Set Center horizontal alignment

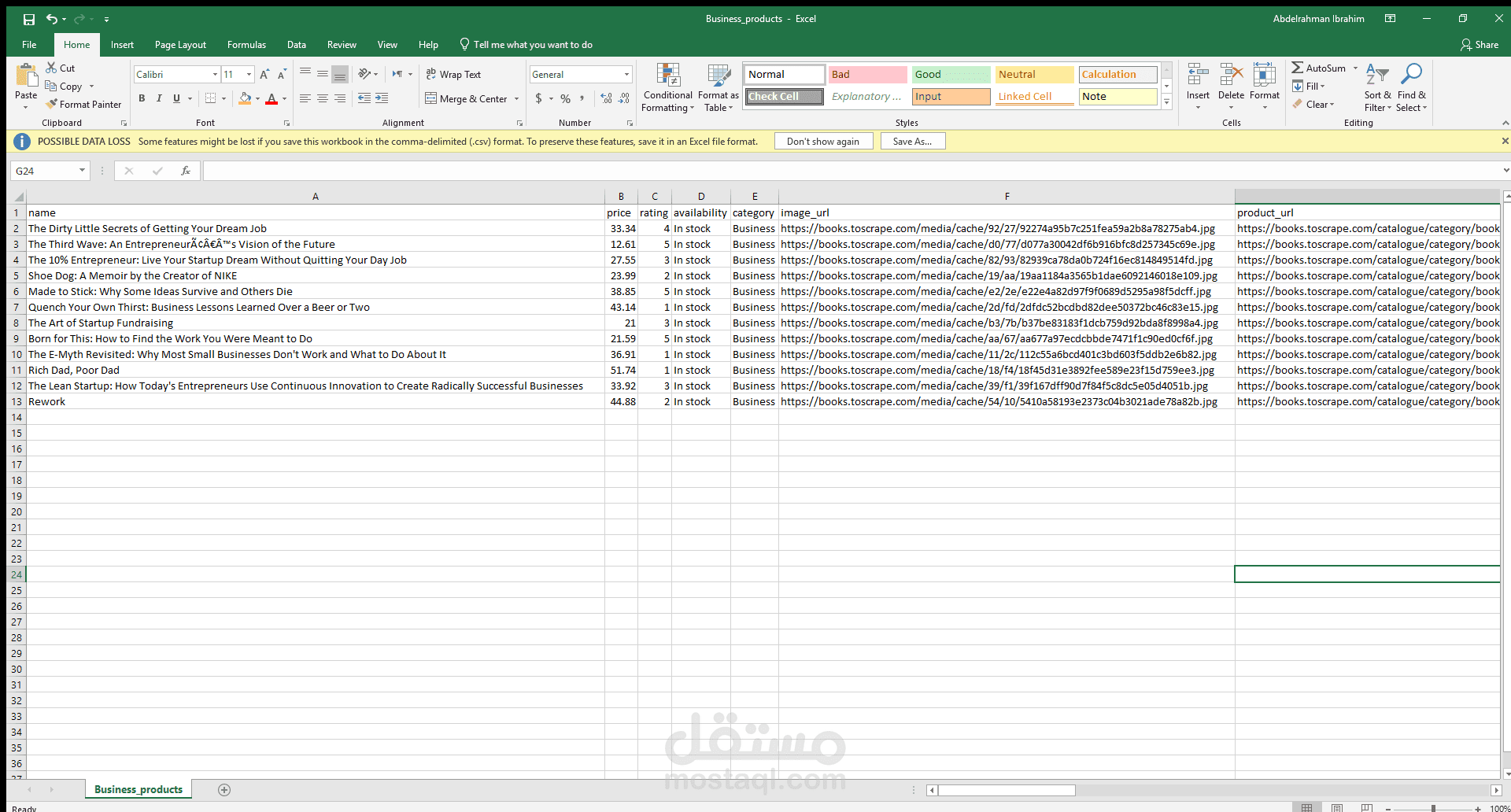(x=323, y=98)
